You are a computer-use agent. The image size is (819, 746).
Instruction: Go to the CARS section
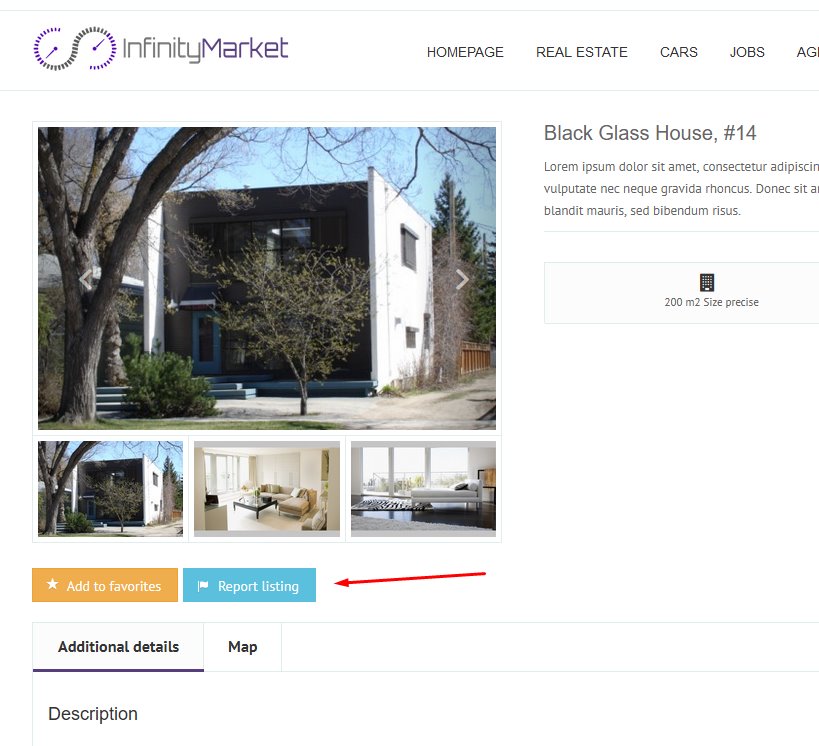pyautogui.click(x=678, y=52)
